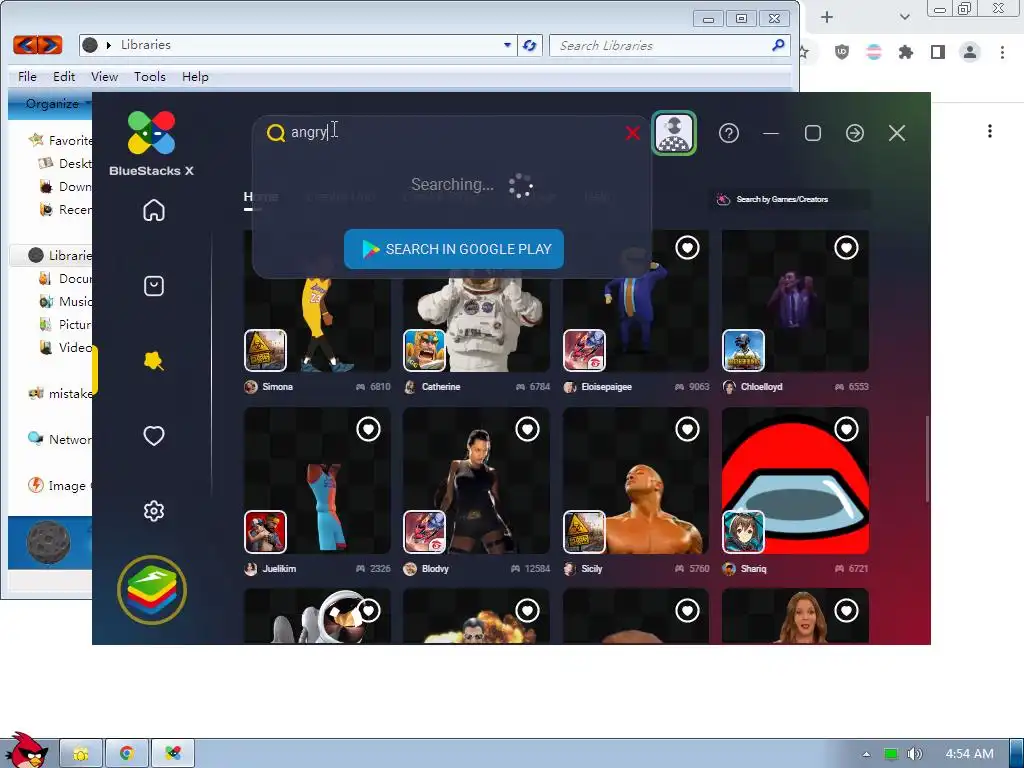Open Simona creator name link
Viewport: 1024px width, 768px height.
[277, 387]
